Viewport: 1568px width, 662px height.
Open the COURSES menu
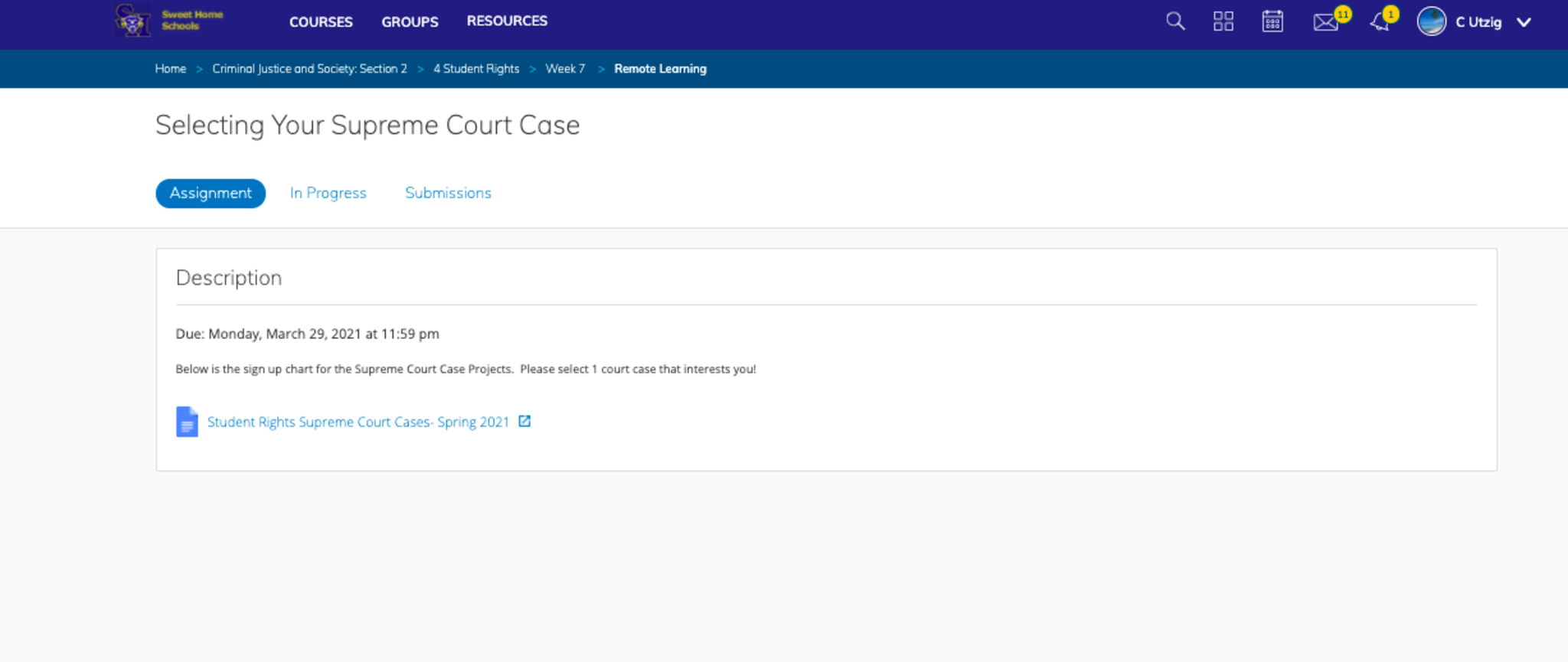tap(321, 21)
